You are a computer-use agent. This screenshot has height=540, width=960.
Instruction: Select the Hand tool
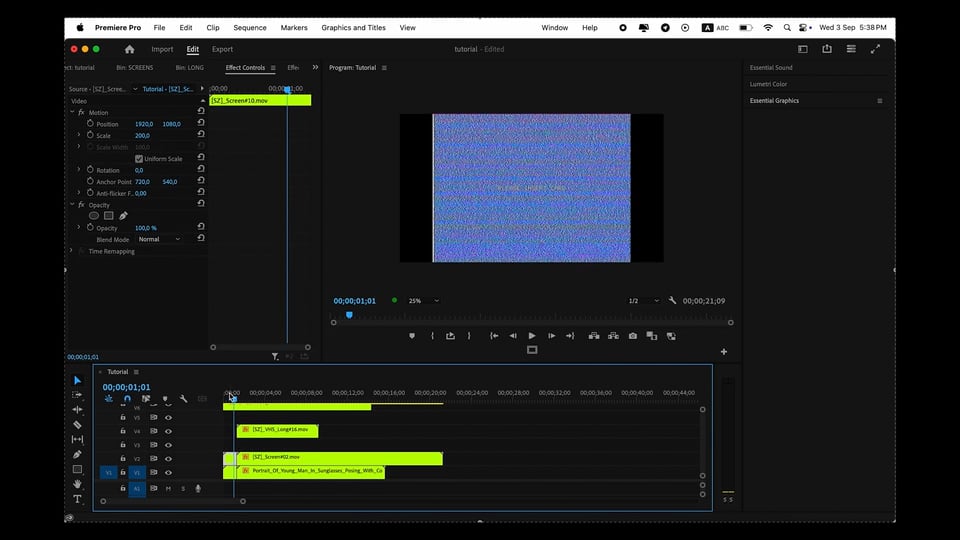(77, 484)
